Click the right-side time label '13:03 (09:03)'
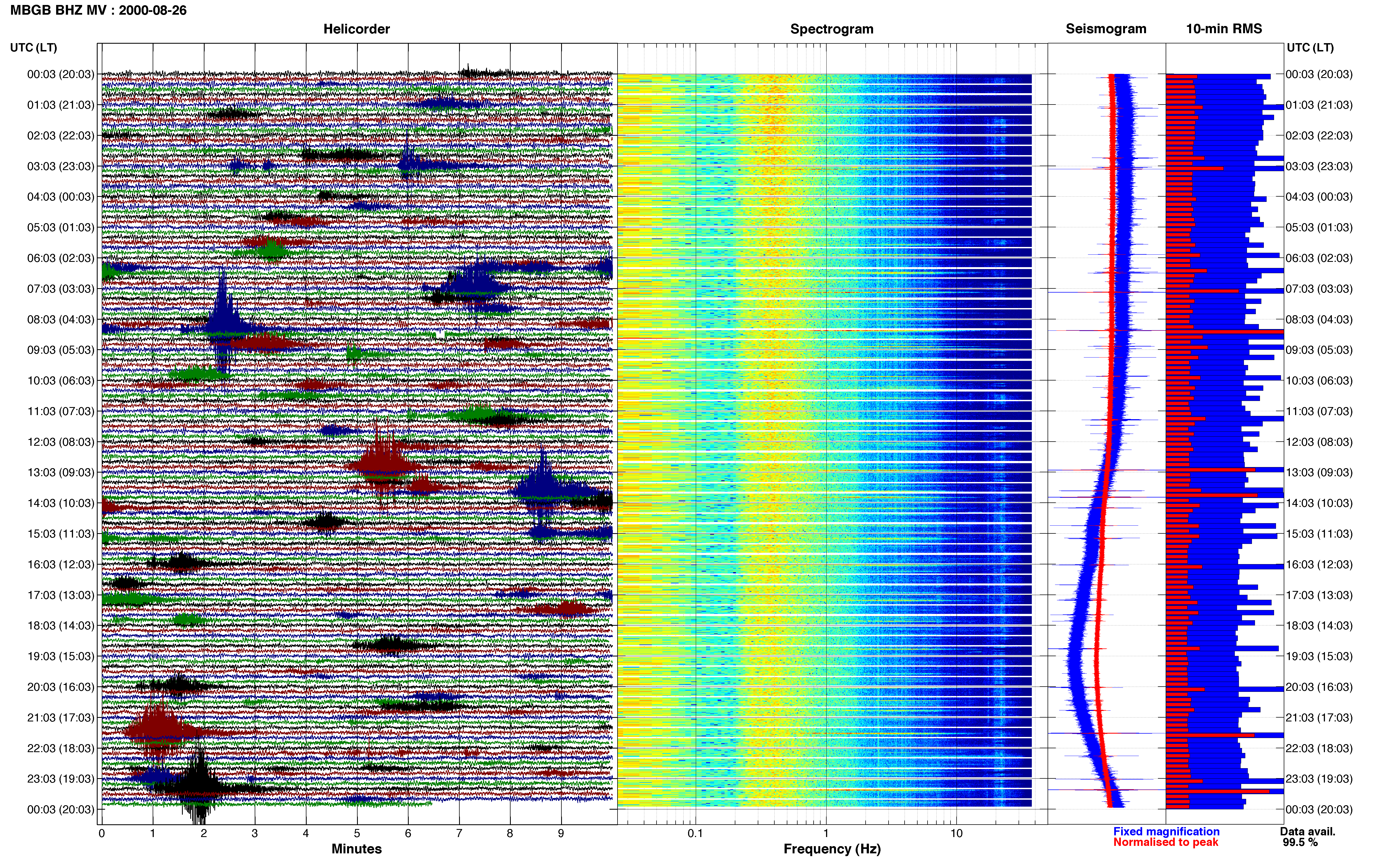The width and height of the screenshot is (1388, 868). point(1319,473)
